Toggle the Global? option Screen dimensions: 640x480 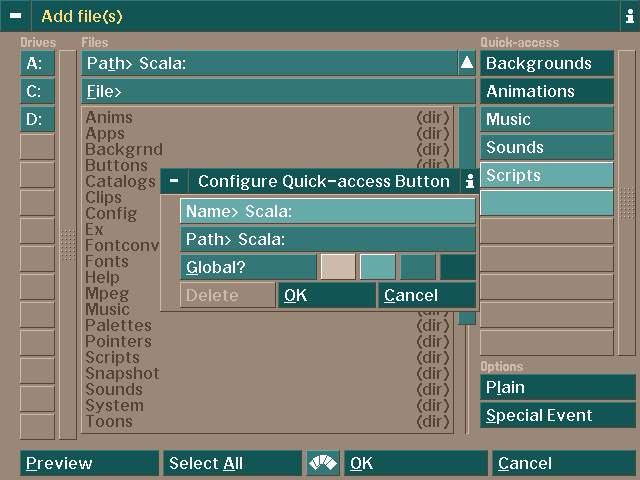click(248, 267)
